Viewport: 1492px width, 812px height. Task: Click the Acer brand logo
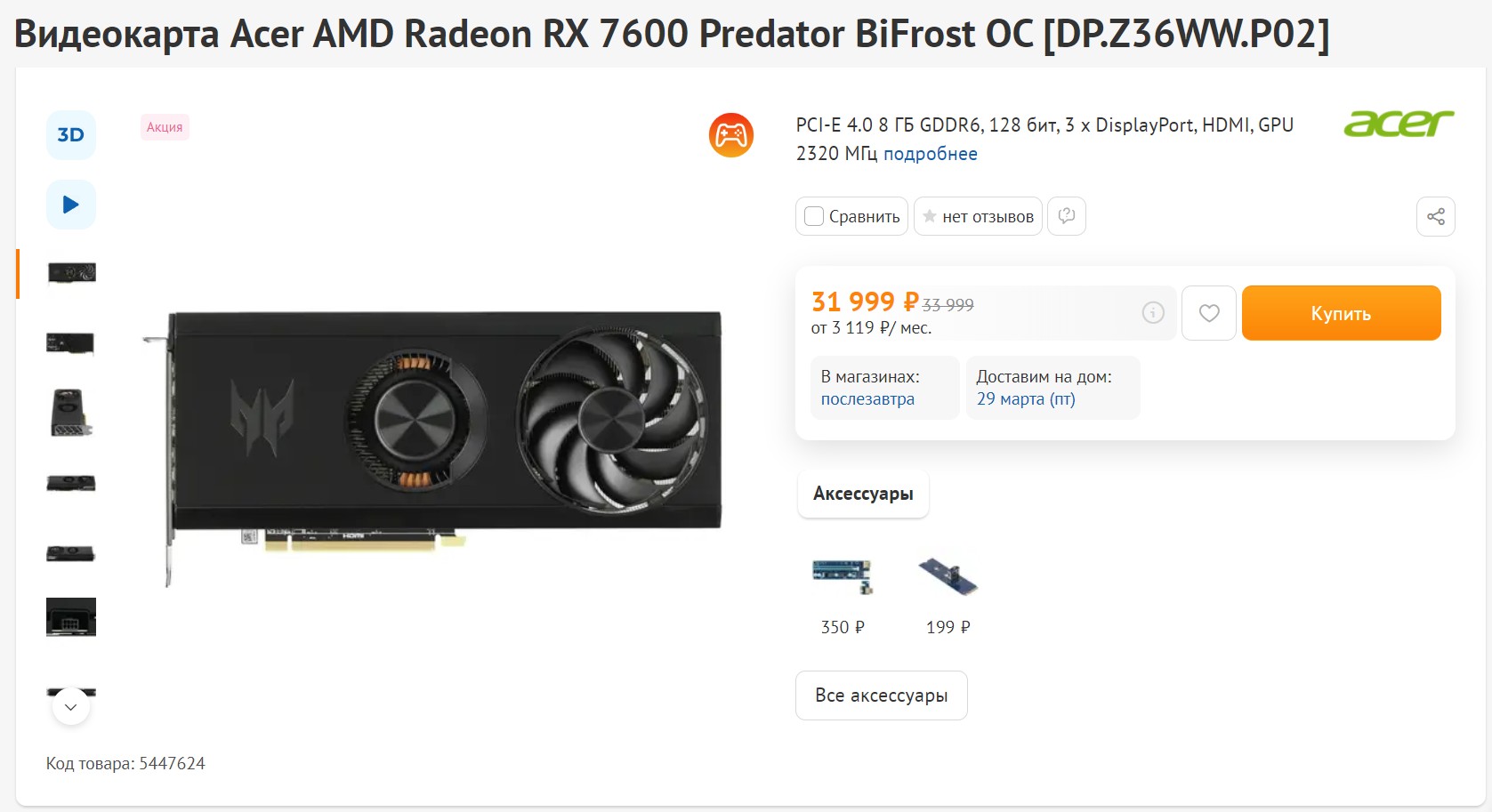click(1398, 124)
